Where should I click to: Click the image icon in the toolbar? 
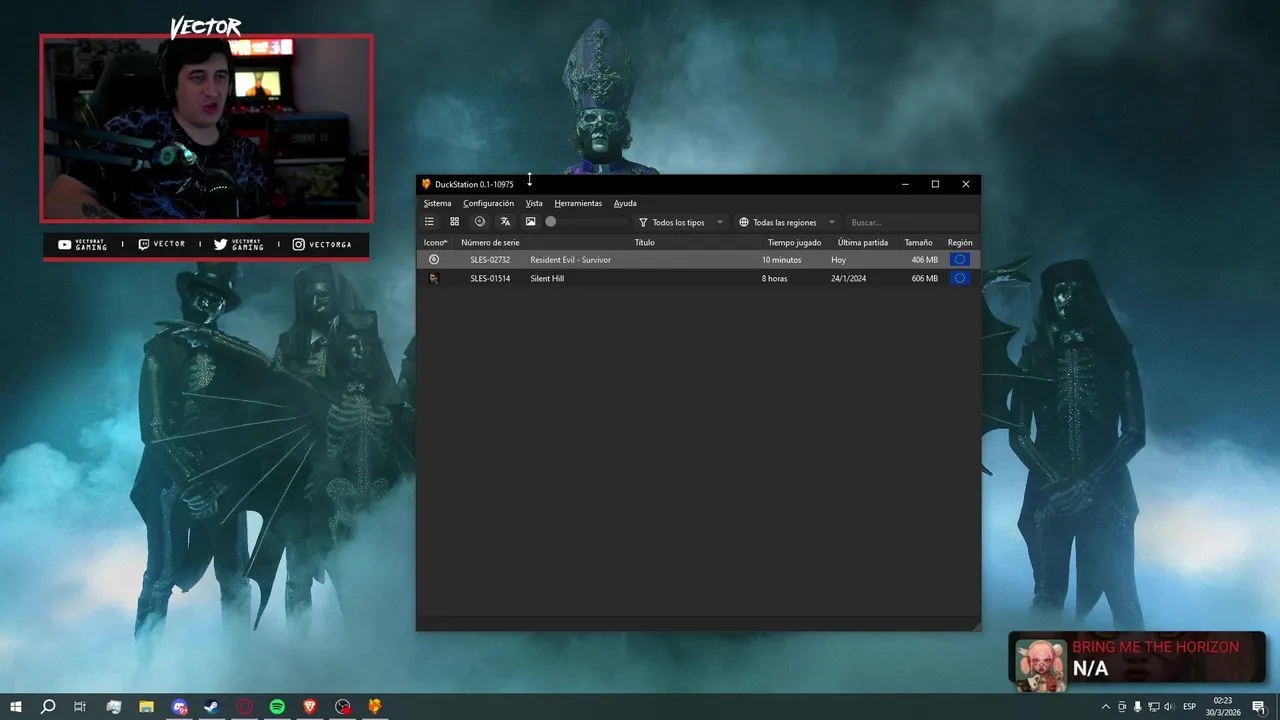click(x=530, y=222)
